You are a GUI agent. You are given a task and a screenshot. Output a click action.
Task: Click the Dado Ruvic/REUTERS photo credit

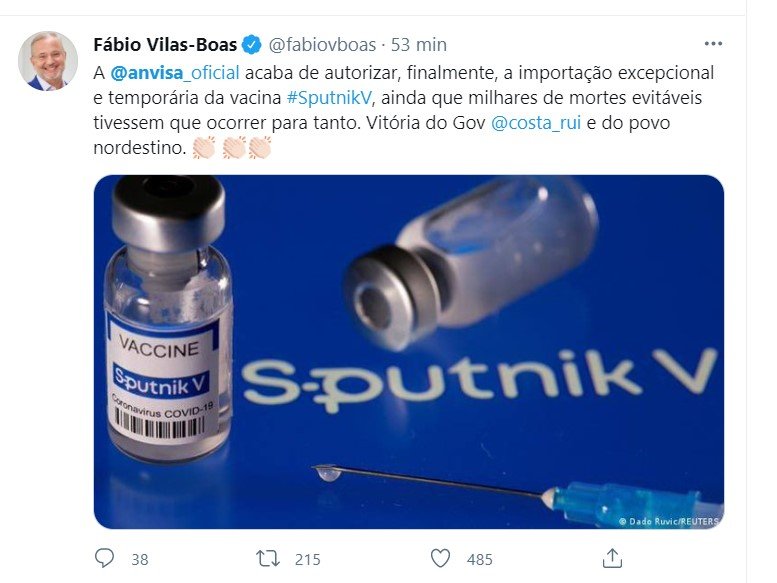668,521
